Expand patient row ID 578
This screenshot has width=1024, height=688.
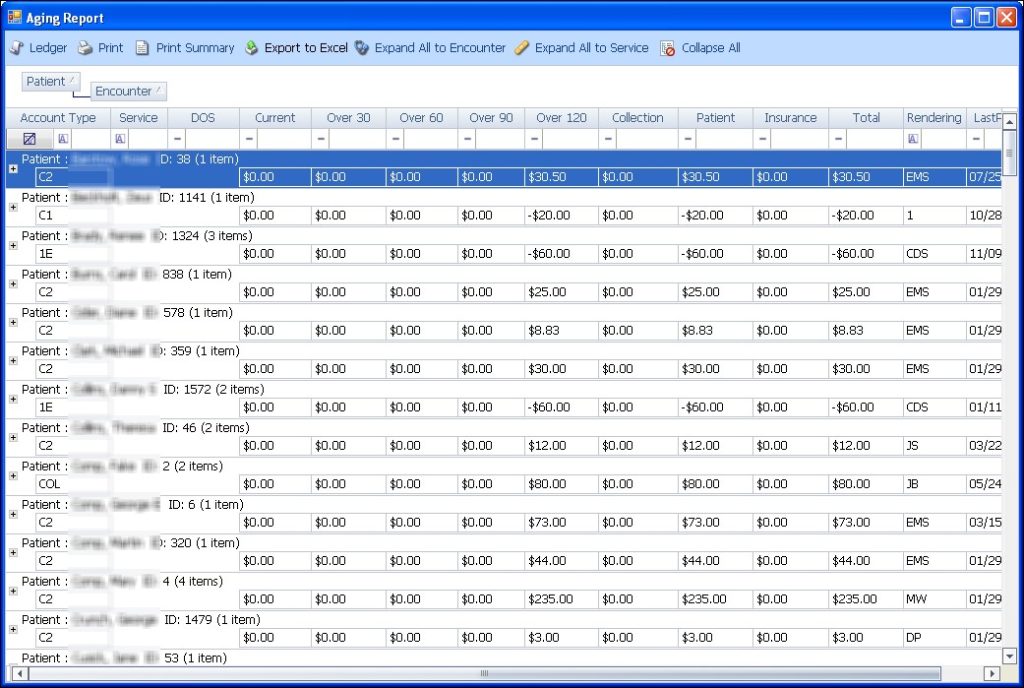(13, 322)
